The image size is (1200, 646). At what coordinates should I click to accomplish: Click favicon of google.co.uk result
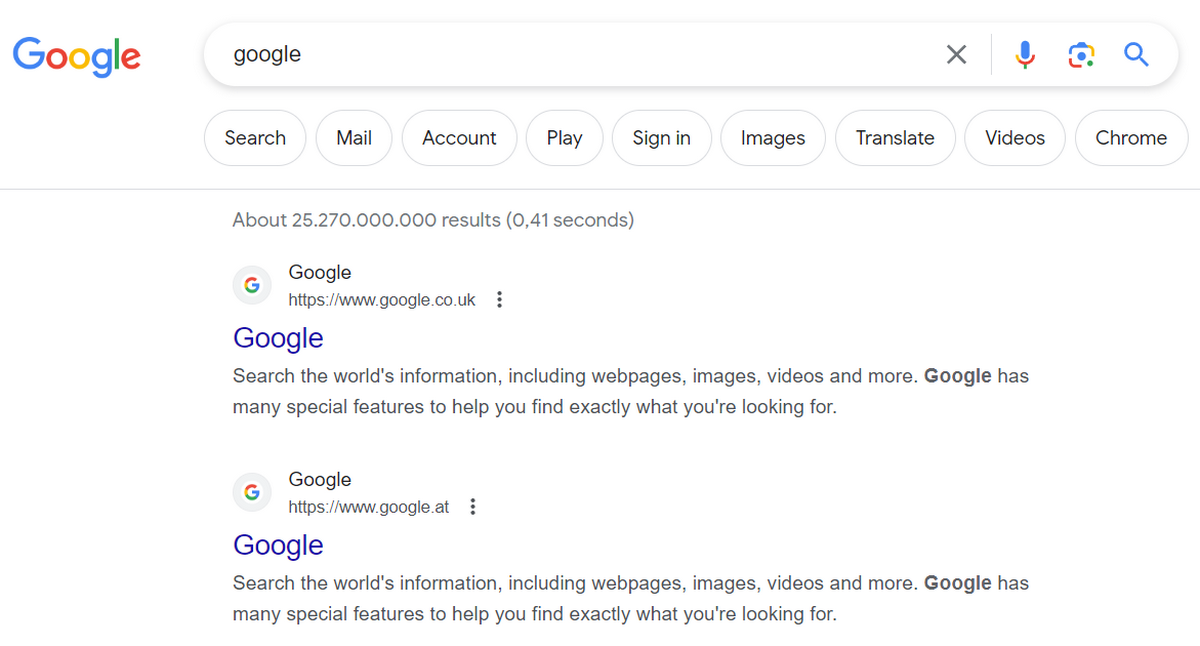pos(252,285)
